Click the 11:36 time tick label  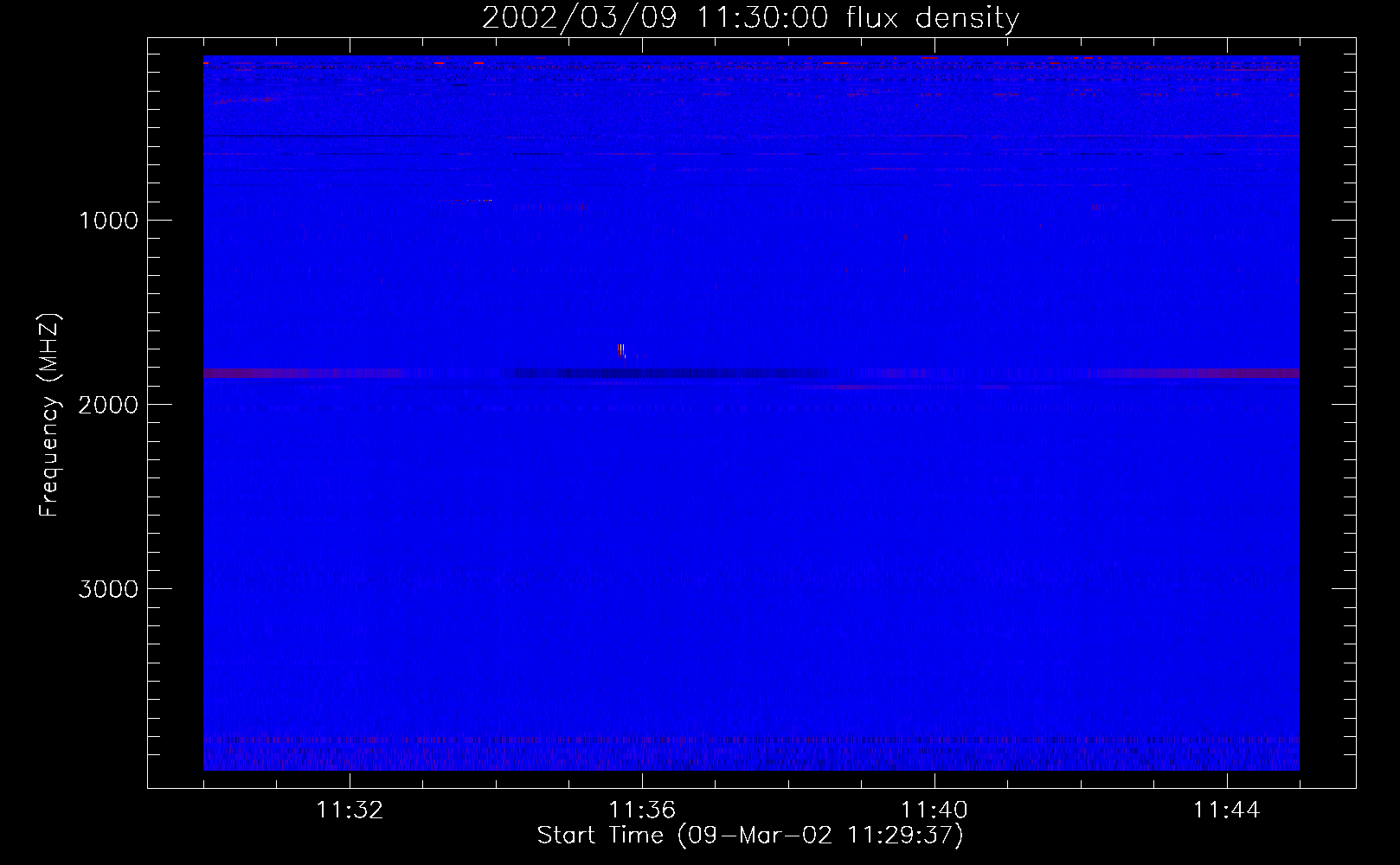[x=642, y=811]
